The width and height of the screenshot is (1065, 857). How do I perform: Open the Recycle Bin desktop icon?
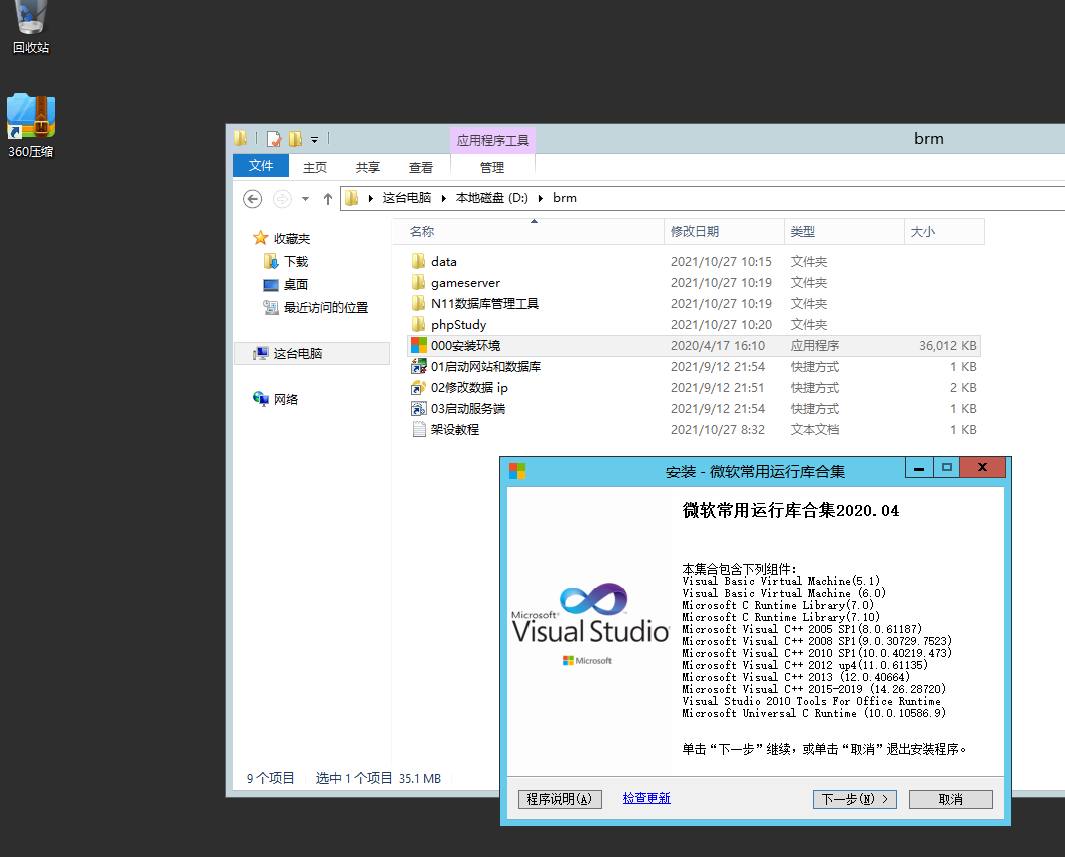point(31,26)
